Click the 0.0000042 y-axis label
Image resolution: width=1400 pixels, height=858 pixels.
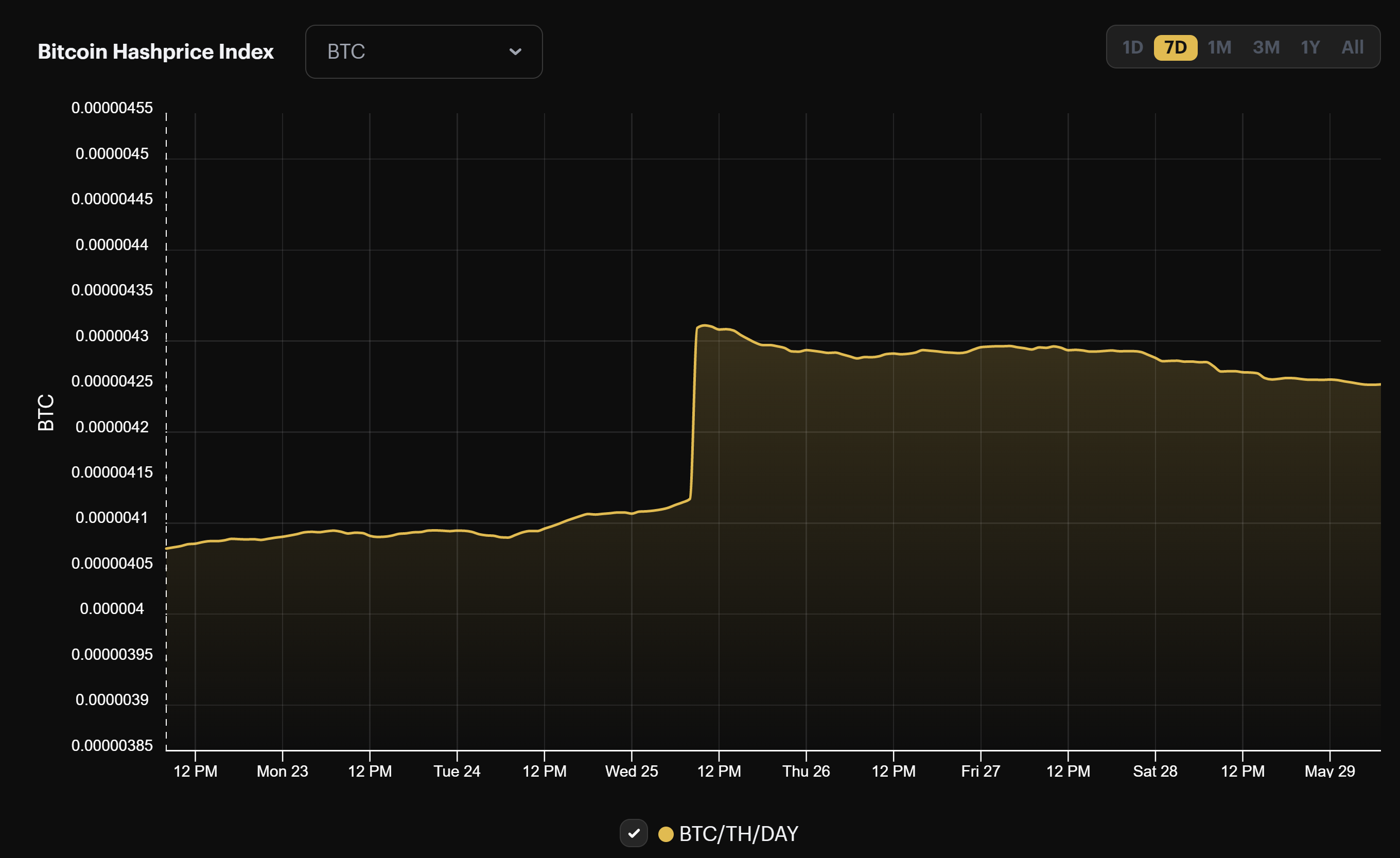112,427
